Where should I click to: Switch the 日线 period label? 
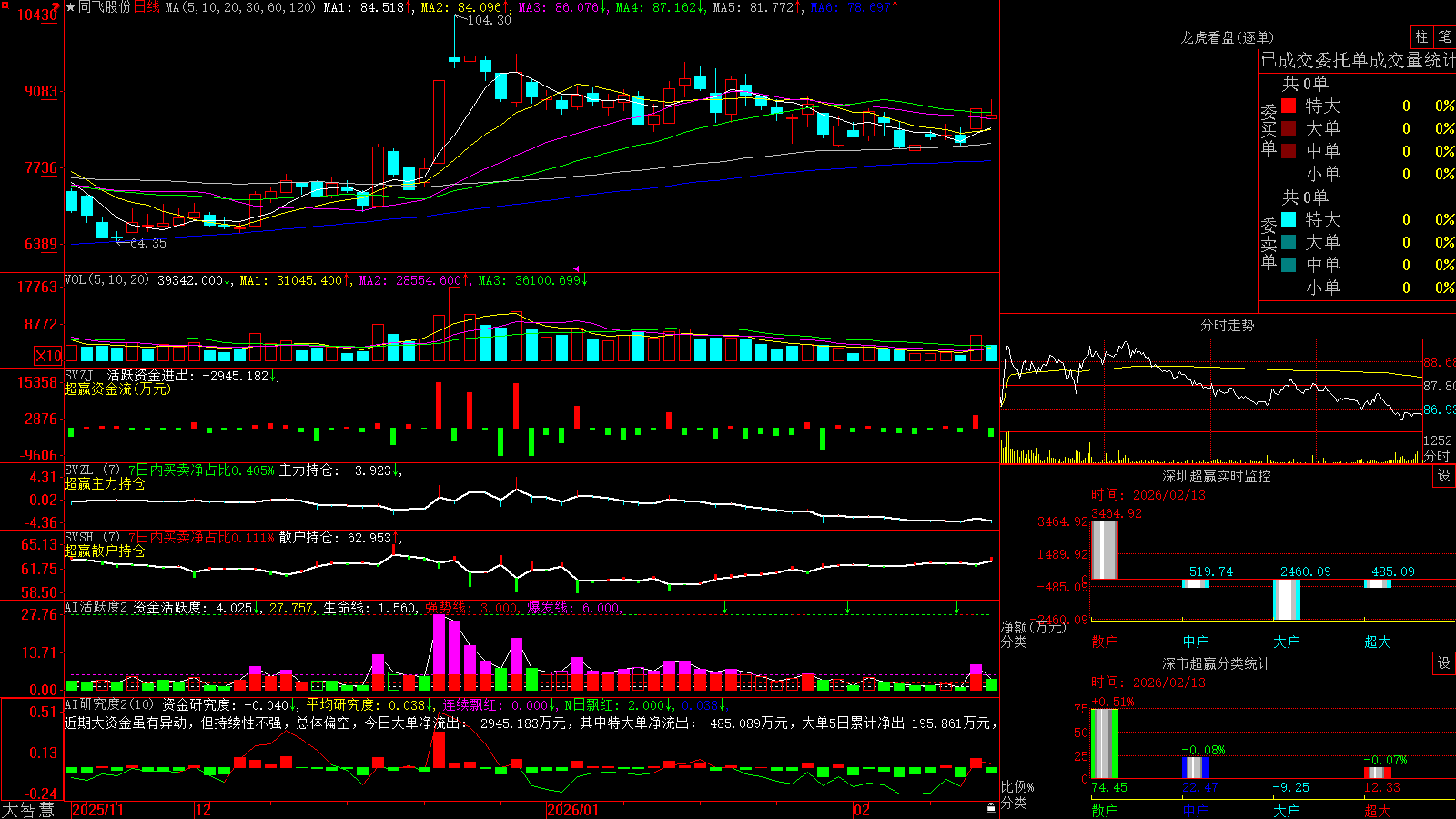(147, 7)
